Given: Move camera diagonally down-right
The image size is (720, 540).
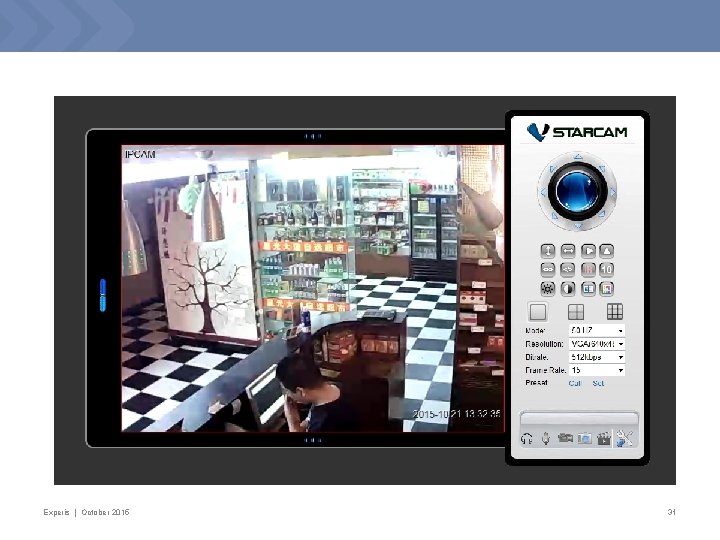Looking at the screenshot, I should pyautogui.click(x=602, y=214).
